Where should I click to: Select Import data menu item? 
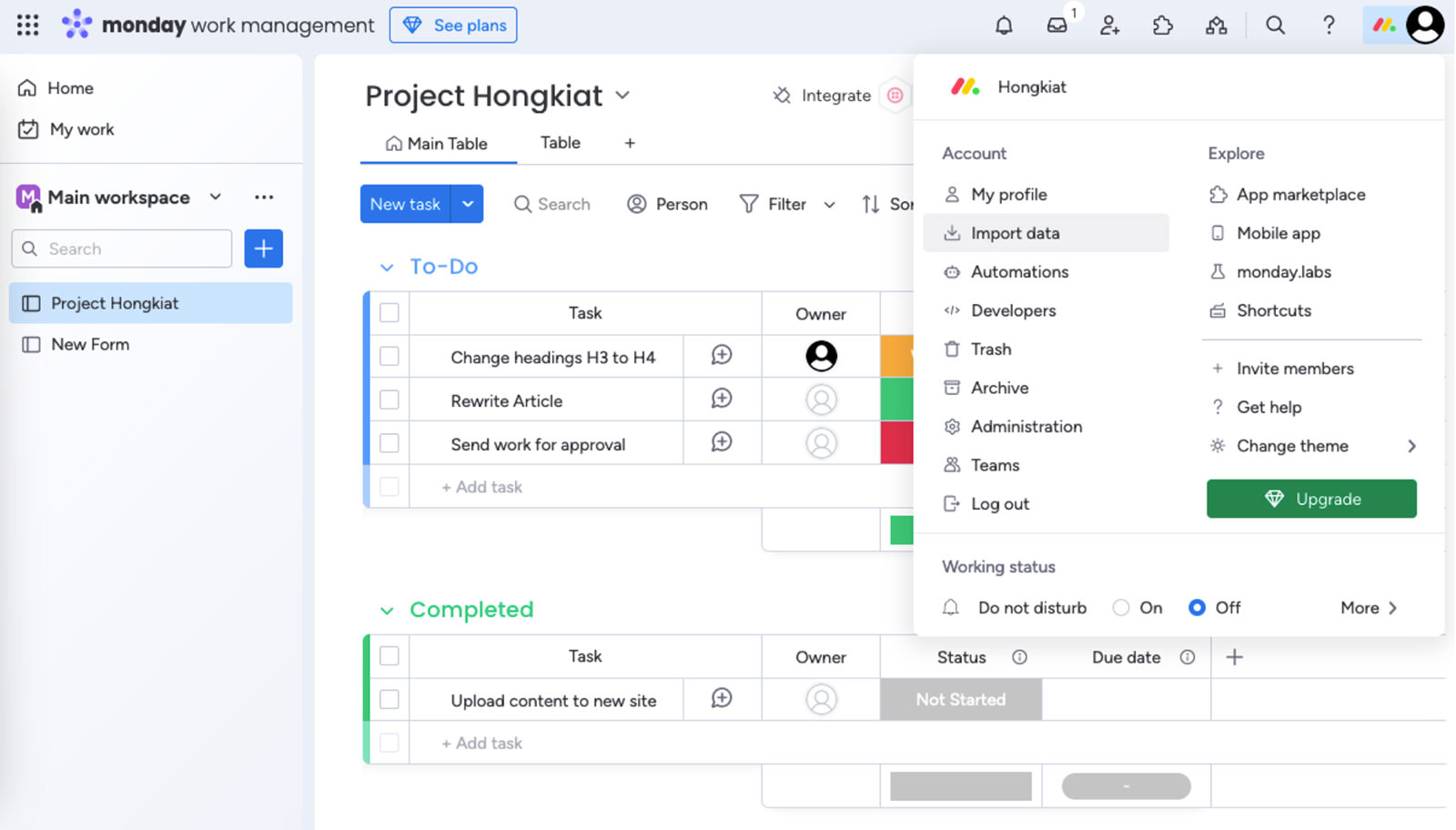(x=1046, y=233)
